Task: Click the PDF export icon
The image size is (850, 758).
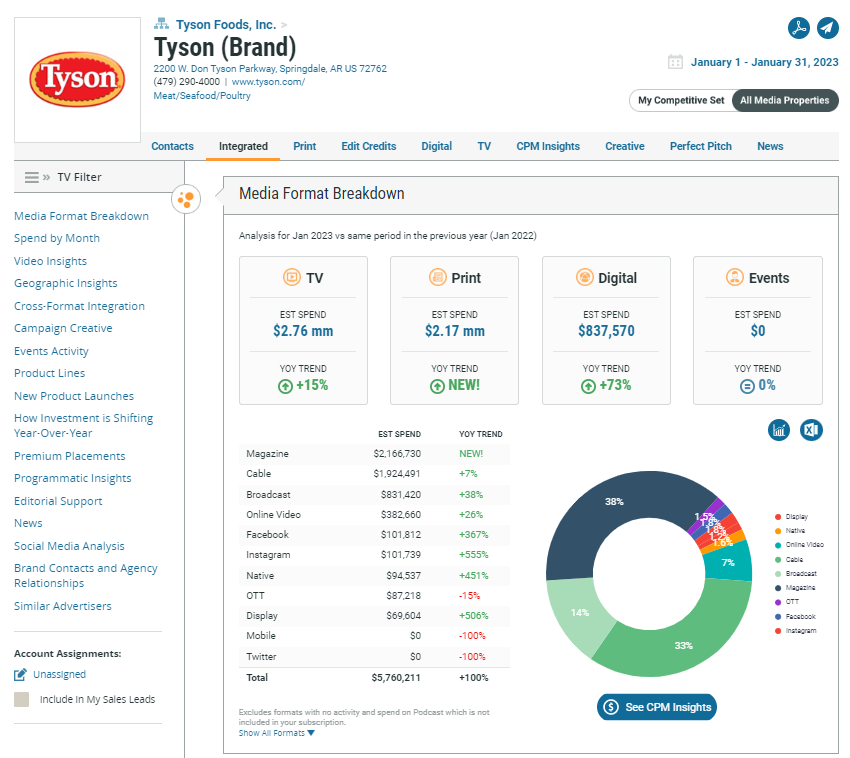Action: tap(799, 28)
